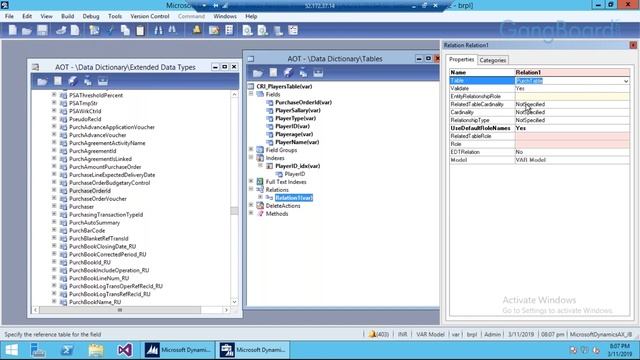Expand the DeleteActions node
640x360 pixels.
(251, 205)
